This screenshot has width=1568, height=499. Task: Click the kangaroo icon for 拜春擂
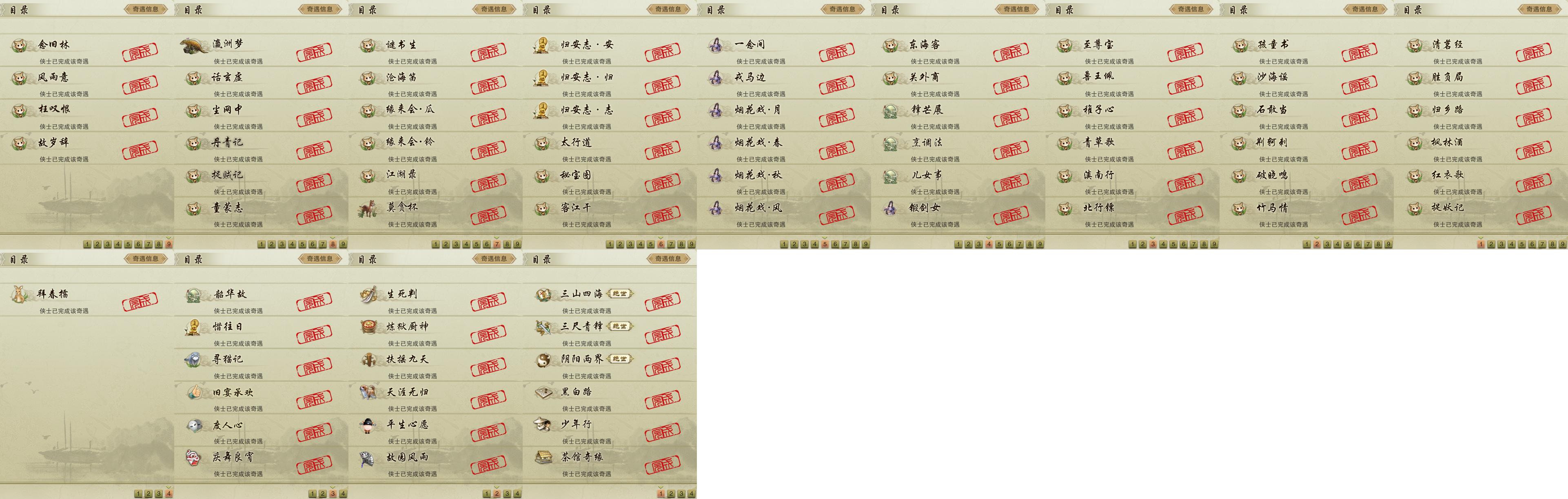(21, 294)
